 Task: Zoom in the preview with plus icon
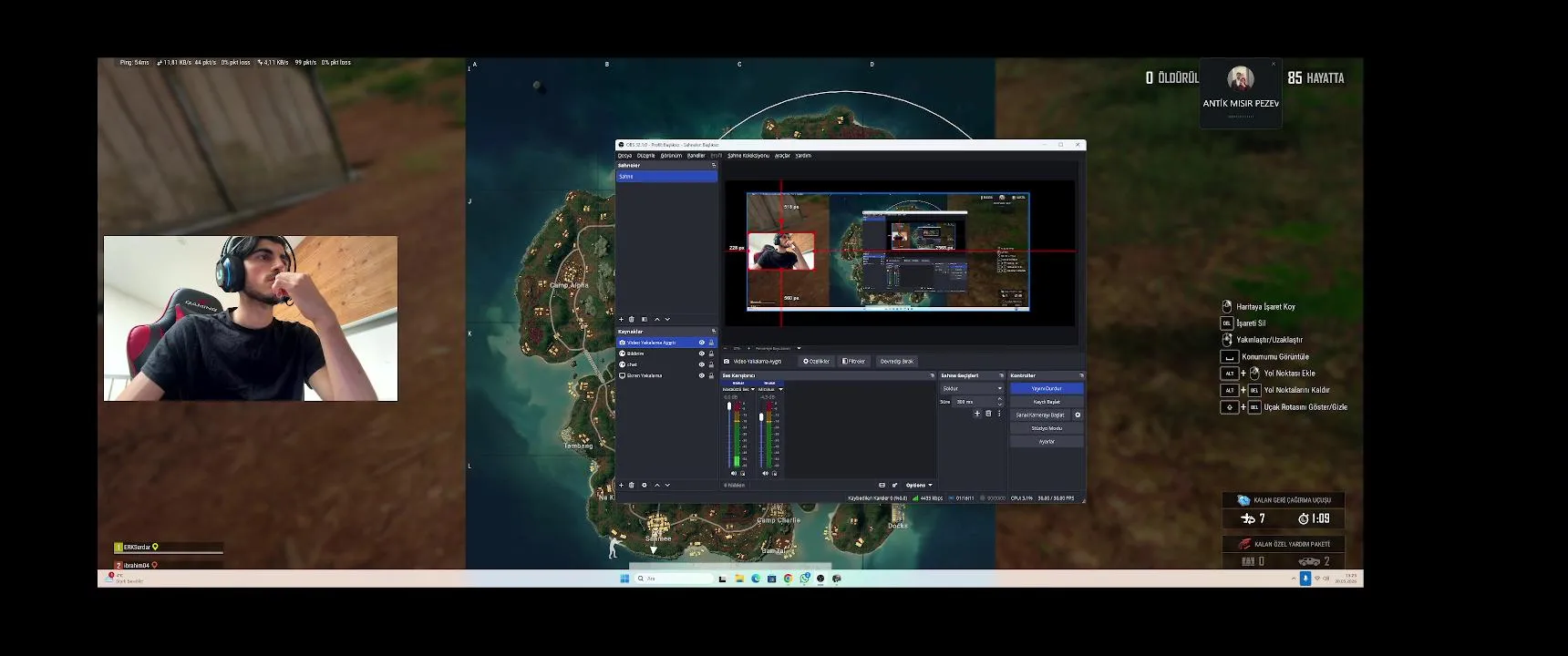(748, 348)
